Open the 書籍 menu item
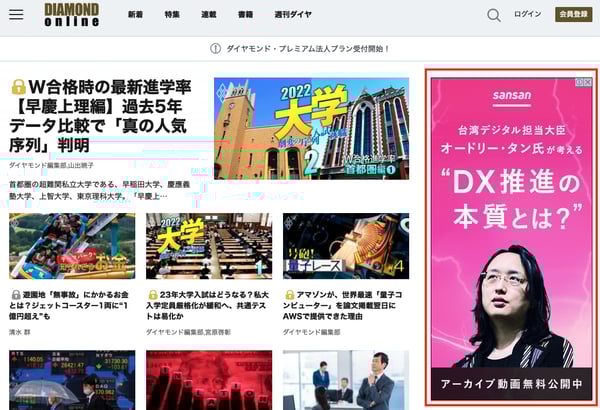 point(245,15)
